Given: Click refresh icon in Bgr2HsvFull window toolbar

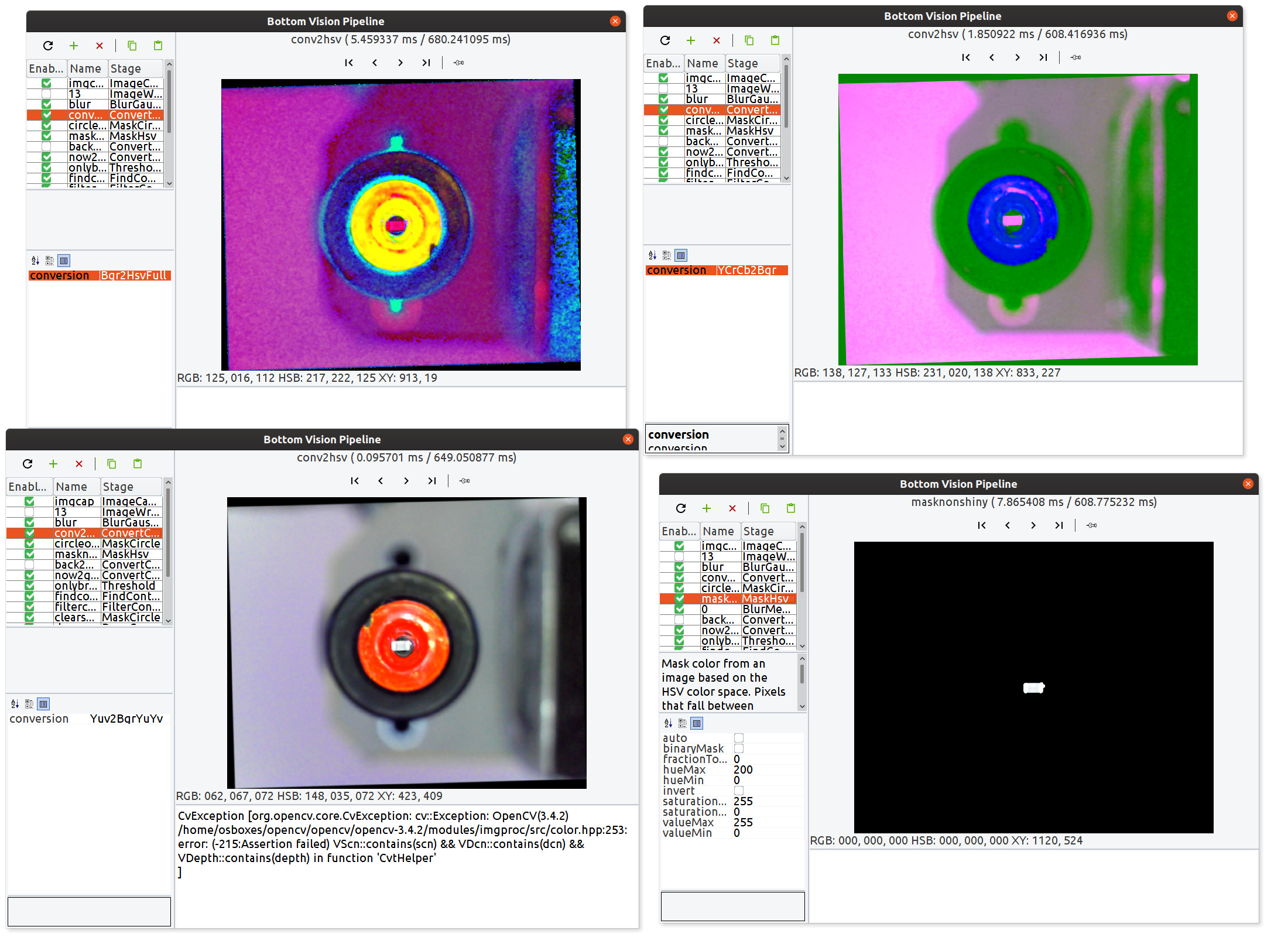Looking at the screenshot, I should coord(48,46).
